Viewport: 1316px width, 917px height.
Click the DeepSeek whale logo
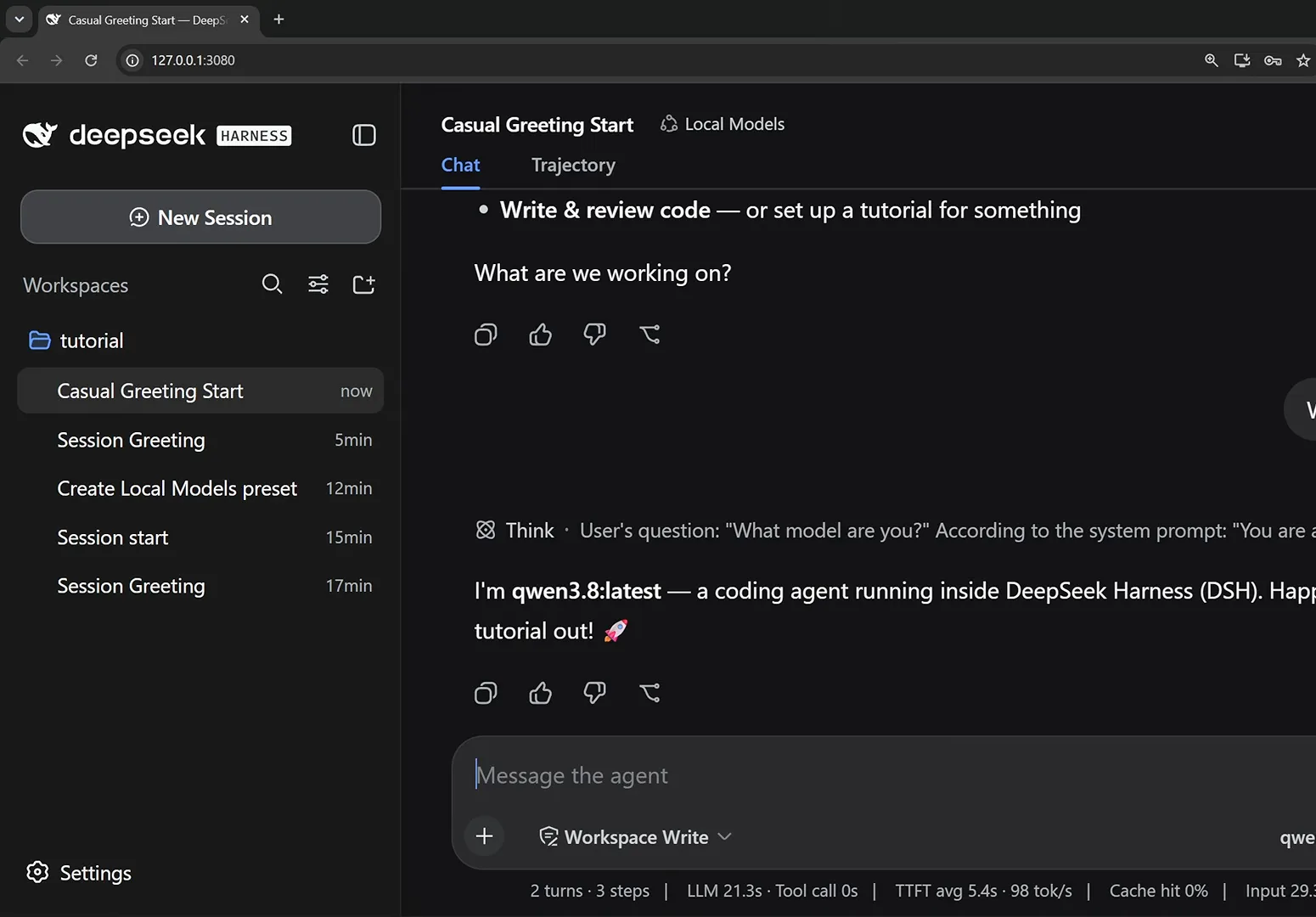pyautogui.click(x=40, y=135)
